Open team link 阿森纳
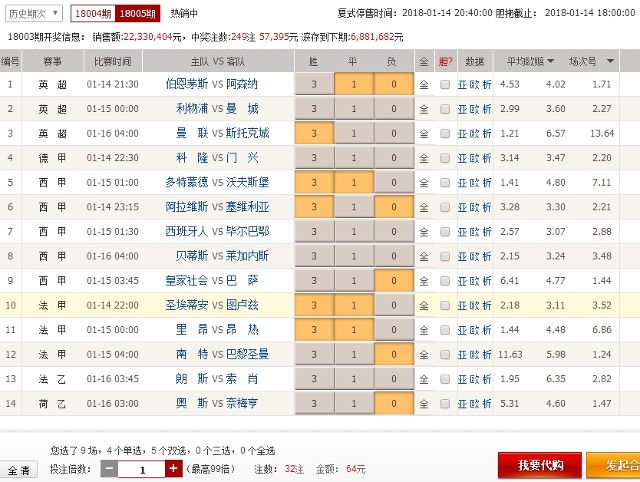This screenshot has width=640, height=482. point(242,84)
